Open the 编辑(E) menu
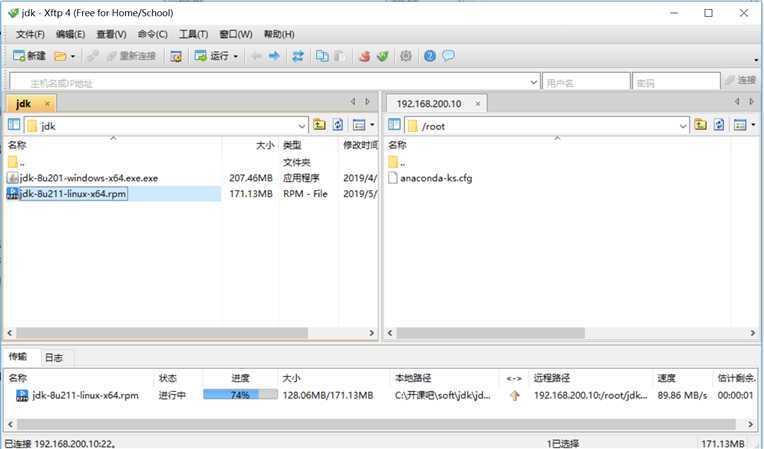This screenshot has width=764, height=449. click(x=71, y=34)
